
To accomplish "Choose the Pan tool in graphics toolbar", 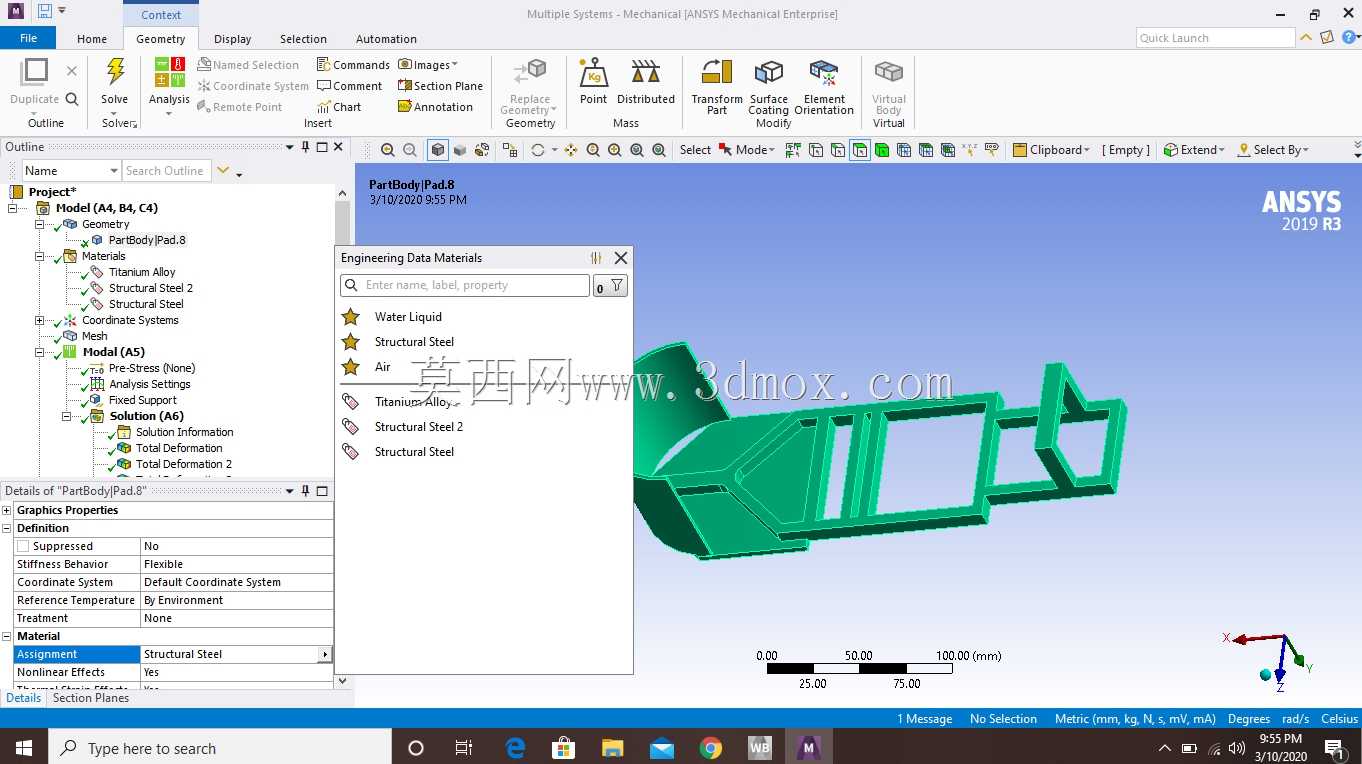I will [571, 150].
